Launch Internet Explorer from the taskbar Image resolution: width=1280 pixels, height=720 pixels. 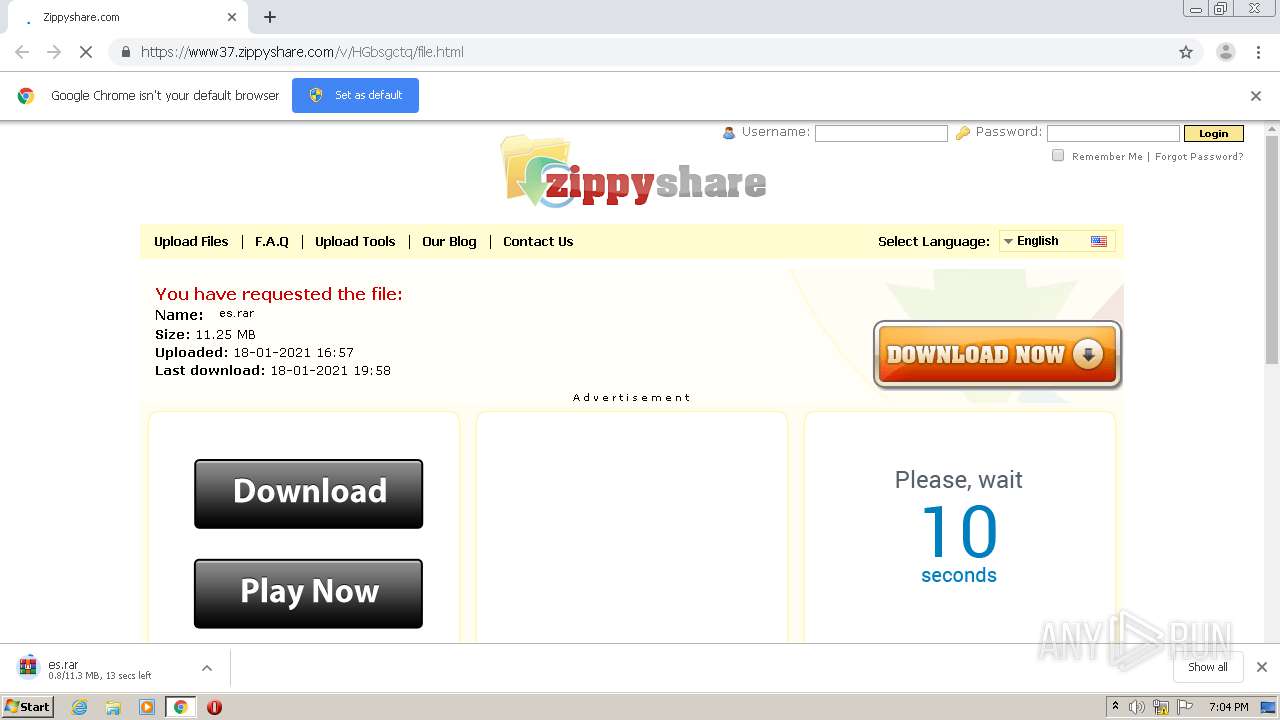[x=79, y=707]
